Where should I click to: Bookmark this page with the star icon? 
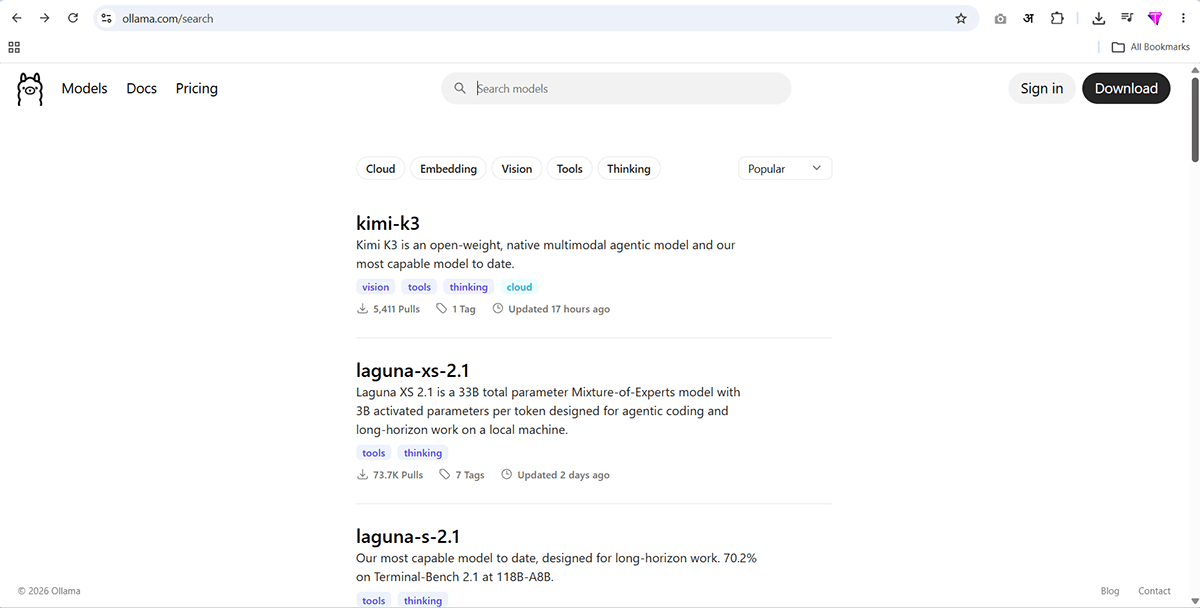pyautogui.click(x=961, y=18)
